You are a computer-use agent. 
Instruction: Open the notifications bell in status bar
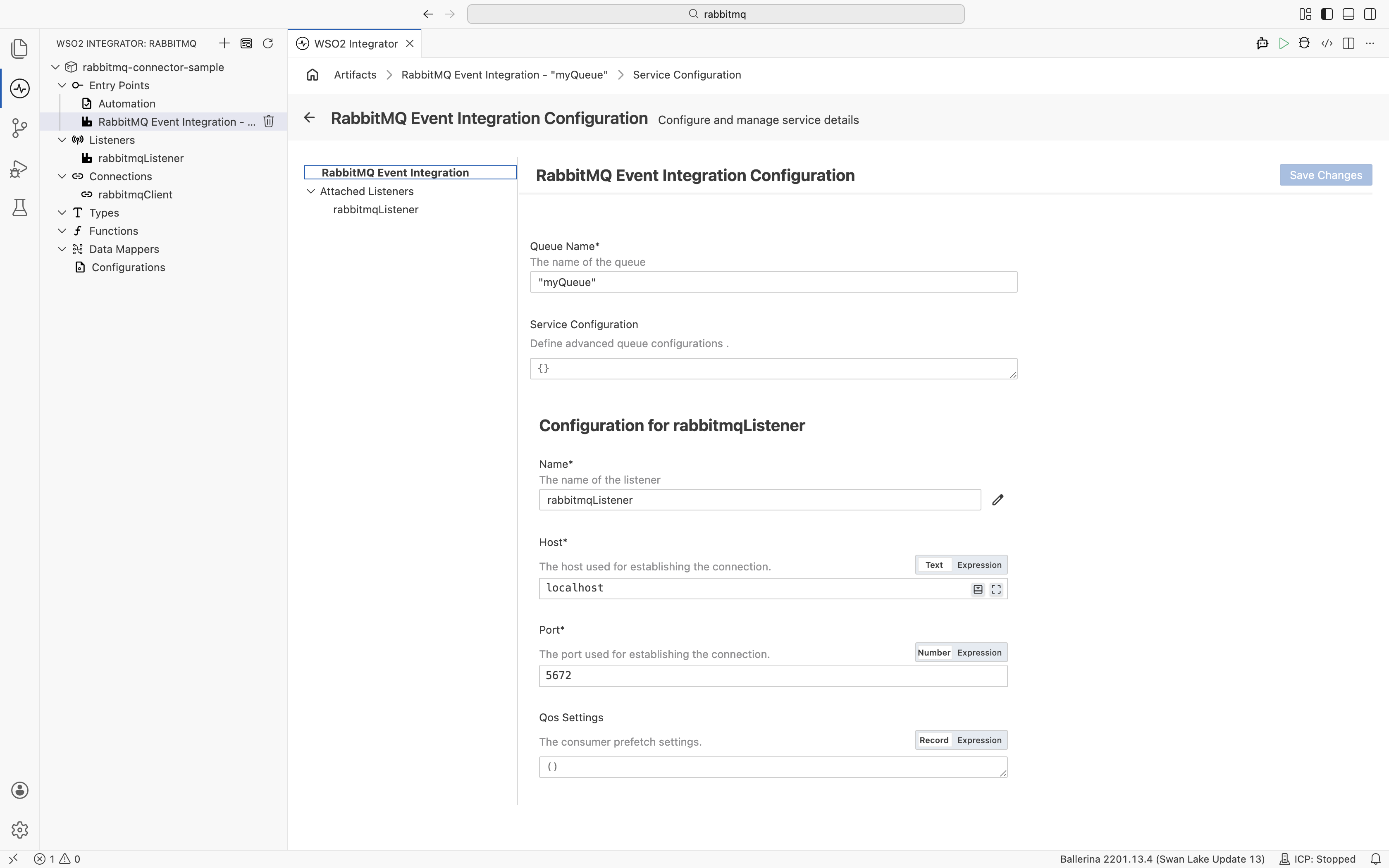pyautogui.click(x=1375, y=859)
